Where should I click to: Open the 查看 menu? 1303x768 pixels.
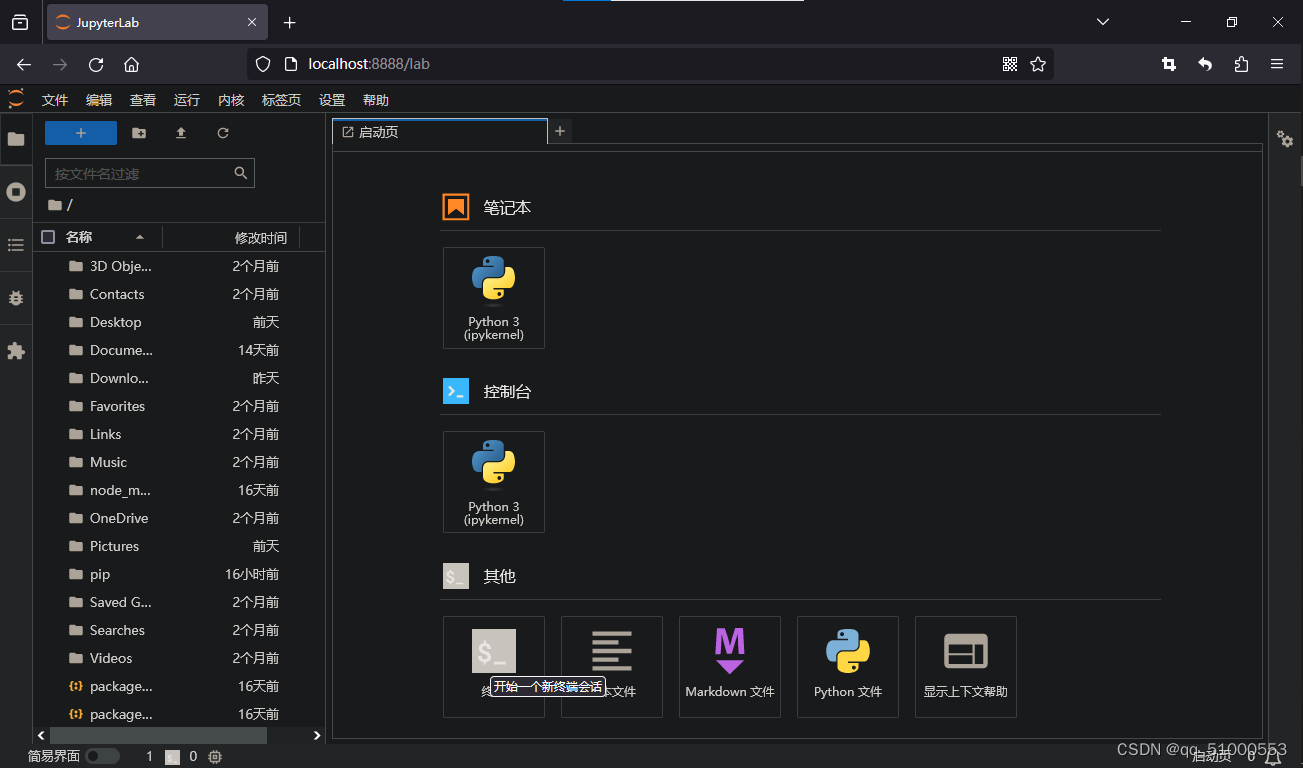tap(143, 100)
